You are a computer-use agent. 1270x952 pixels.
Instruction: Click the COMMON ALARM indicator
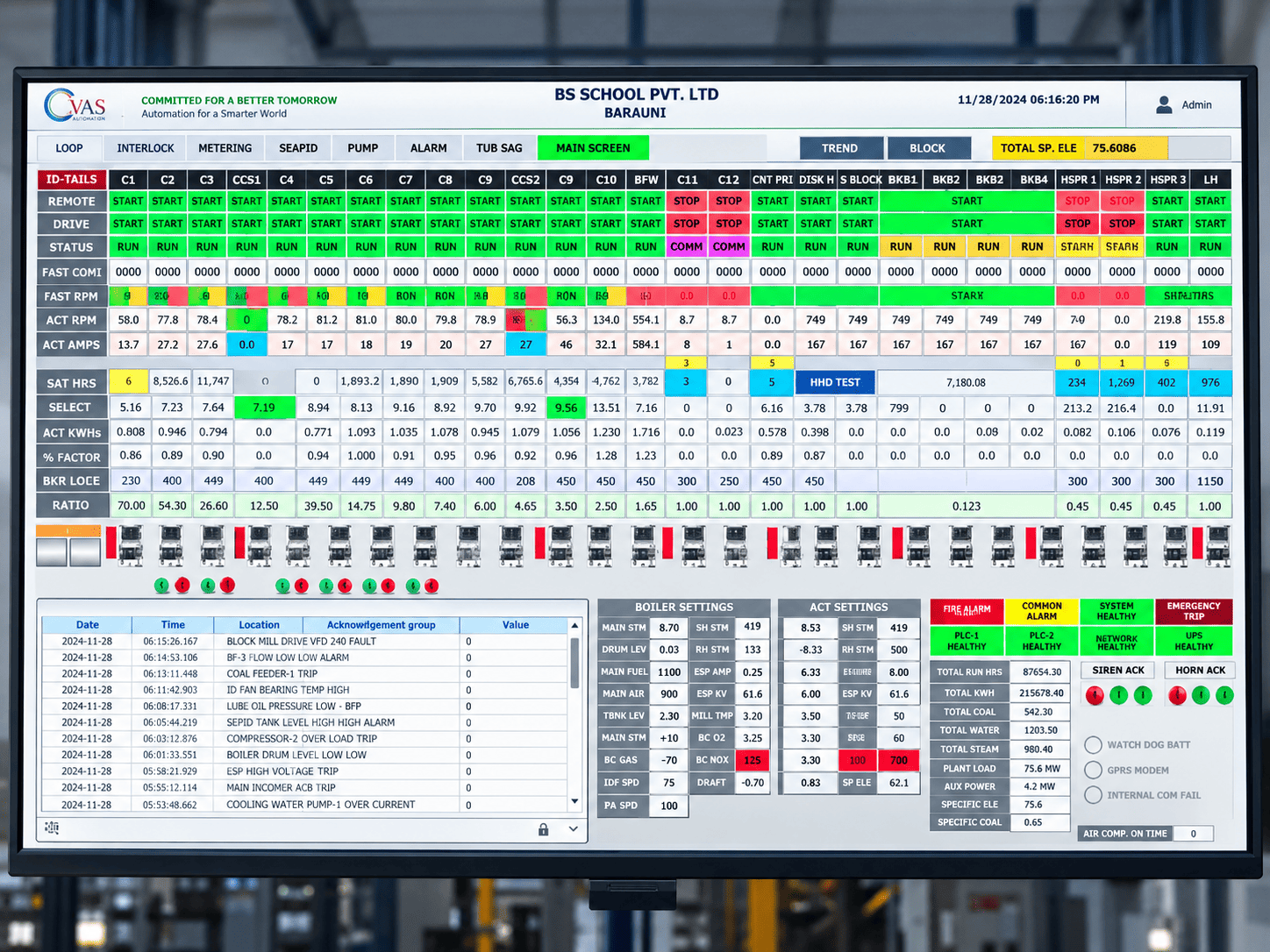pyautogui.click(x=1042, y=611)
